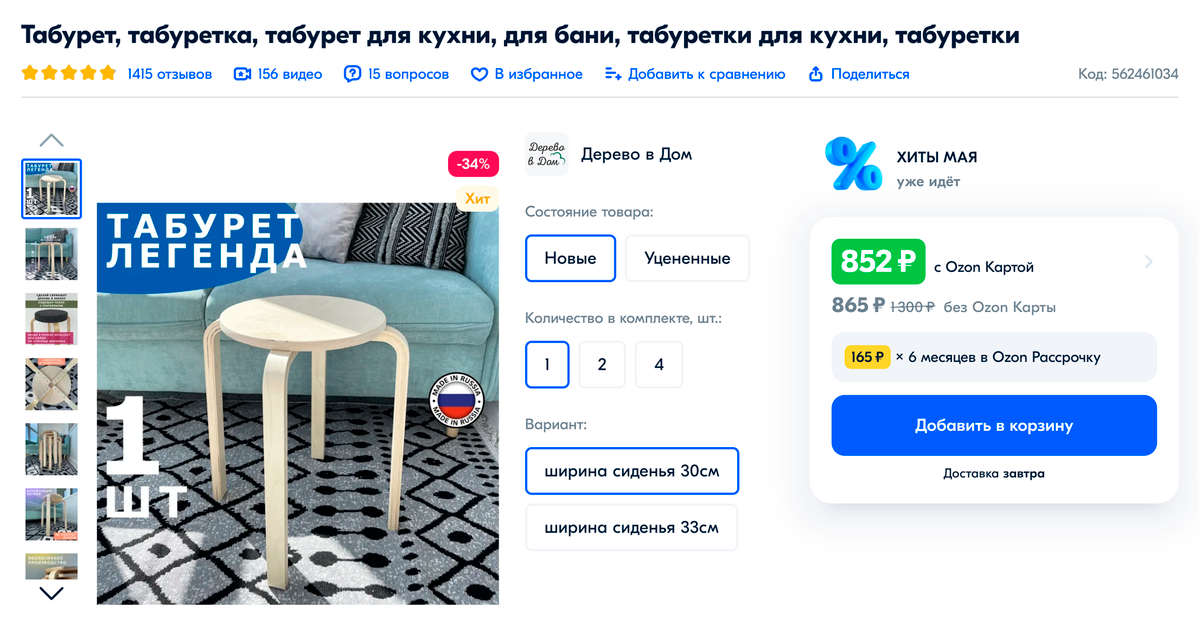Open the 15 вопросов questions link
Viewport: 1200px width, 629px height.
[408, 74]
